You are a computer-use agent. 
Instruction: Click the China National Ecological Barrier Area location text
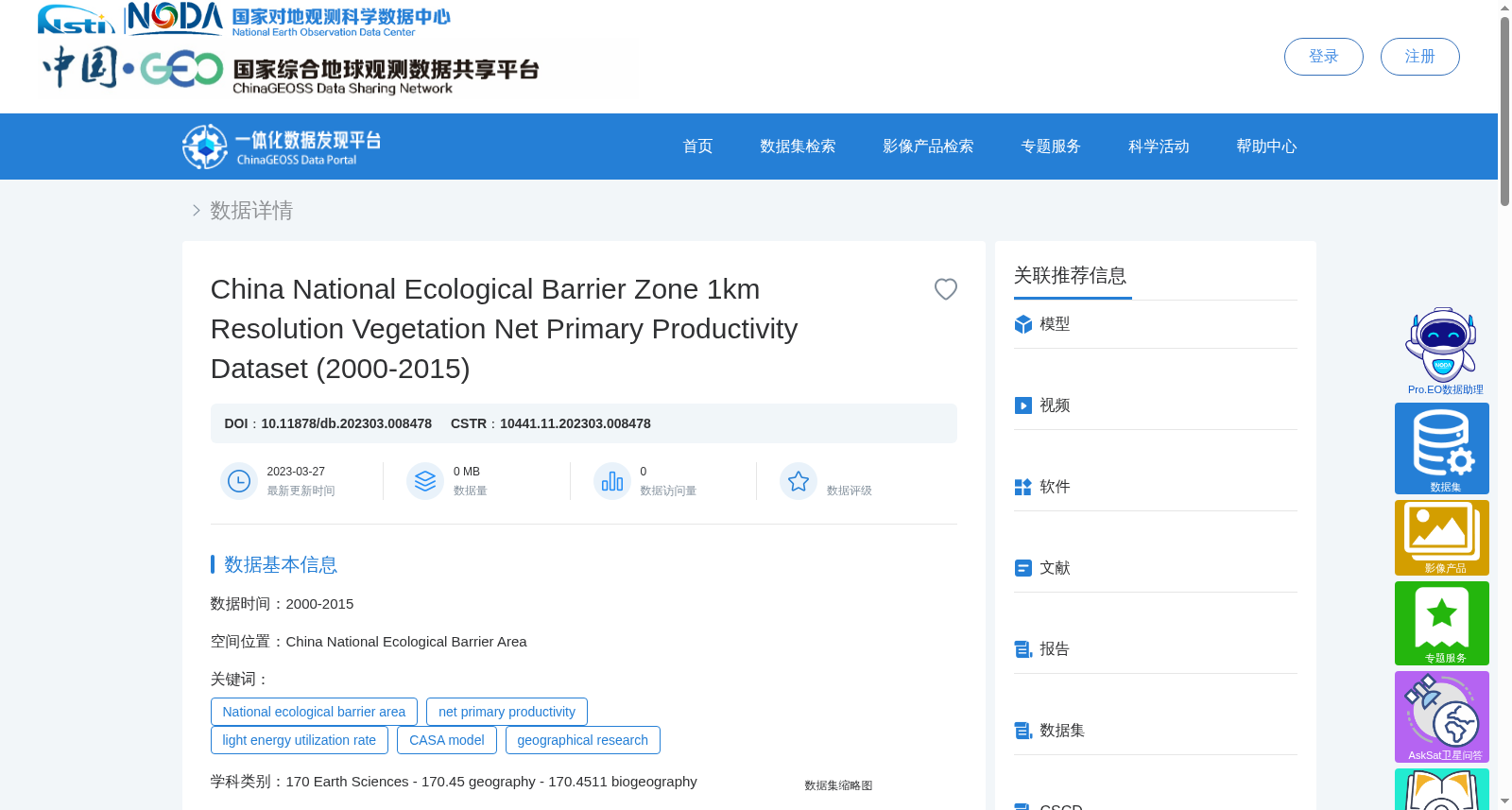pyautogui.click(x=406, y=642)
